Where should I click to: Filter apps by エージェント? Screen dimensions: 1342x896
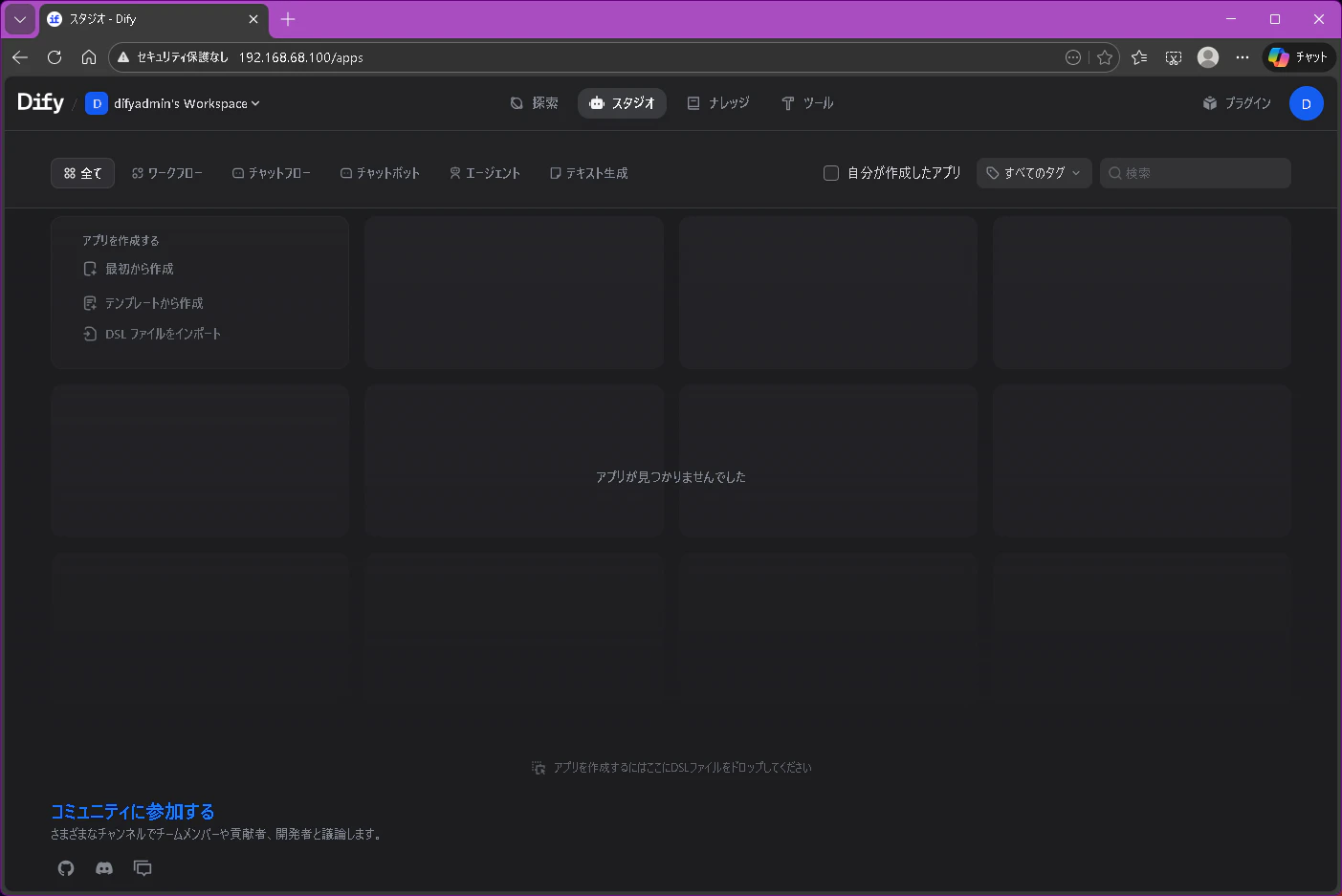485,173
